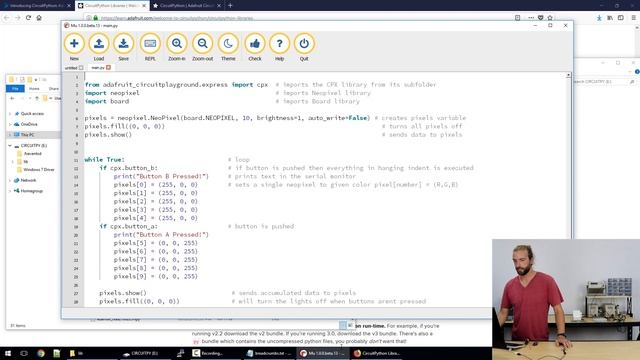The image size is (640, 360).
Task: Go to the browser home page
Action: click(39, 18)
